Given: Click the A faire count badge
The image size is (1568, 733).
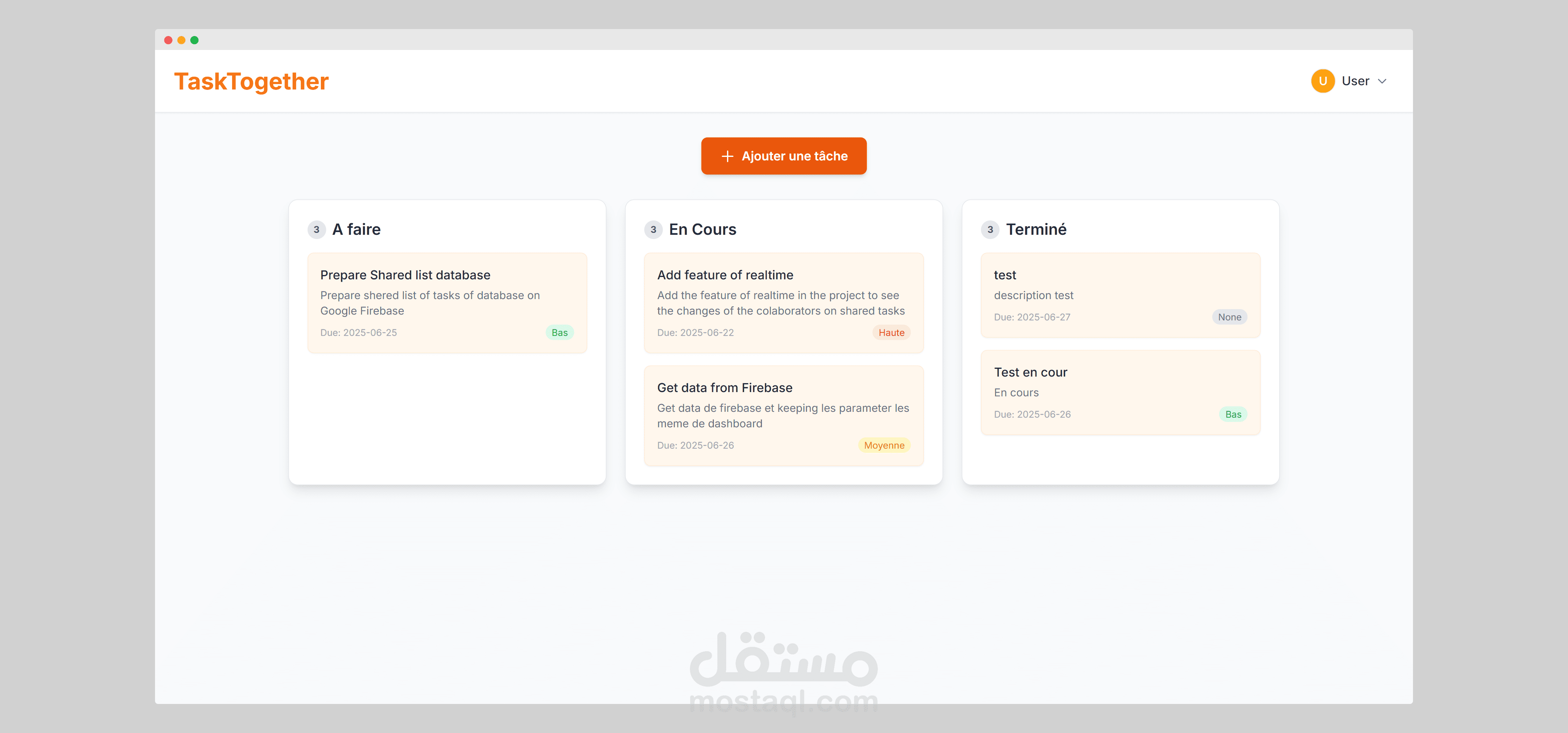Looking at the screenshot, I should pyautogui.click(x=317, y=230).
